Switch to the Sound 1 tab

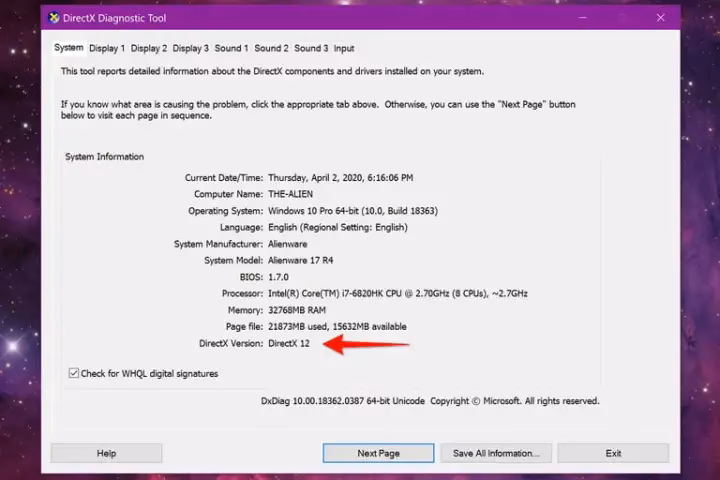(231, 48)
